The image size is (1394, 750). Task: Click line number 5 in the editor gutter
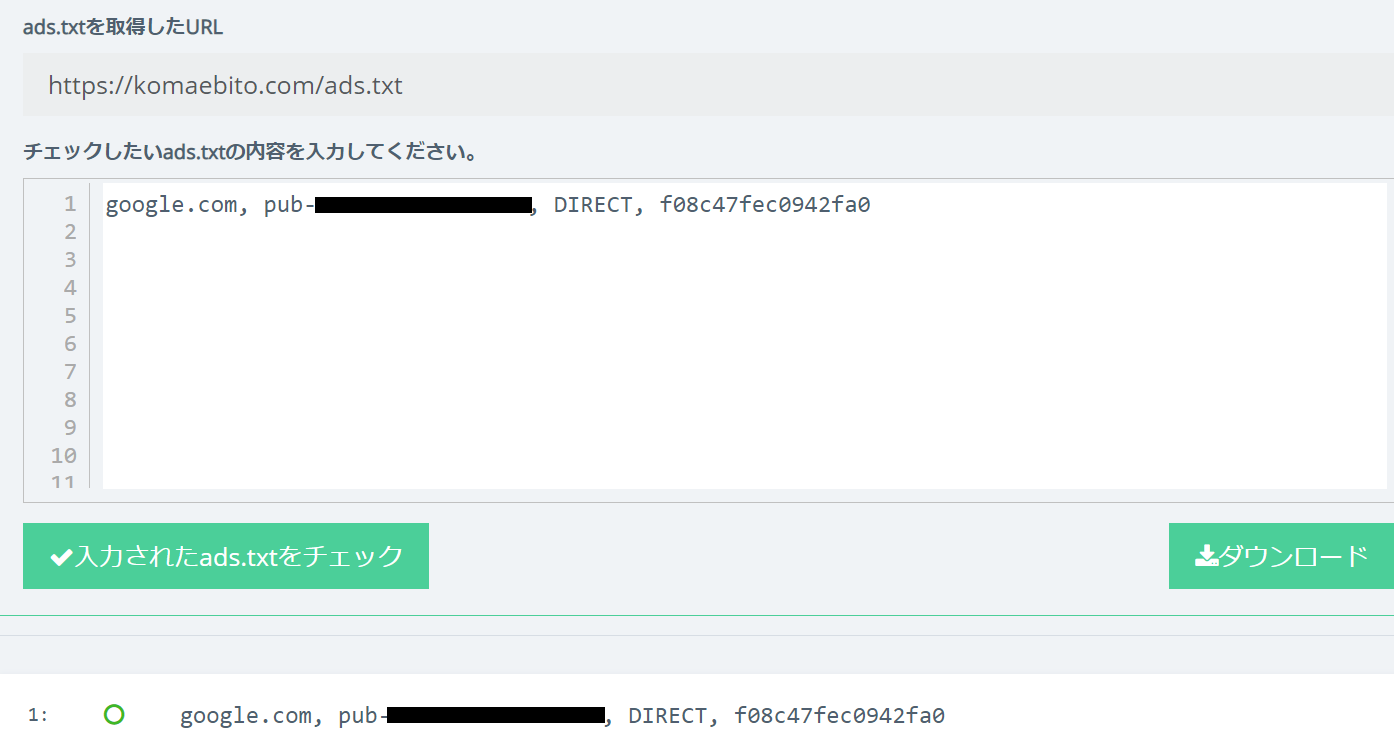coord(69,316)
